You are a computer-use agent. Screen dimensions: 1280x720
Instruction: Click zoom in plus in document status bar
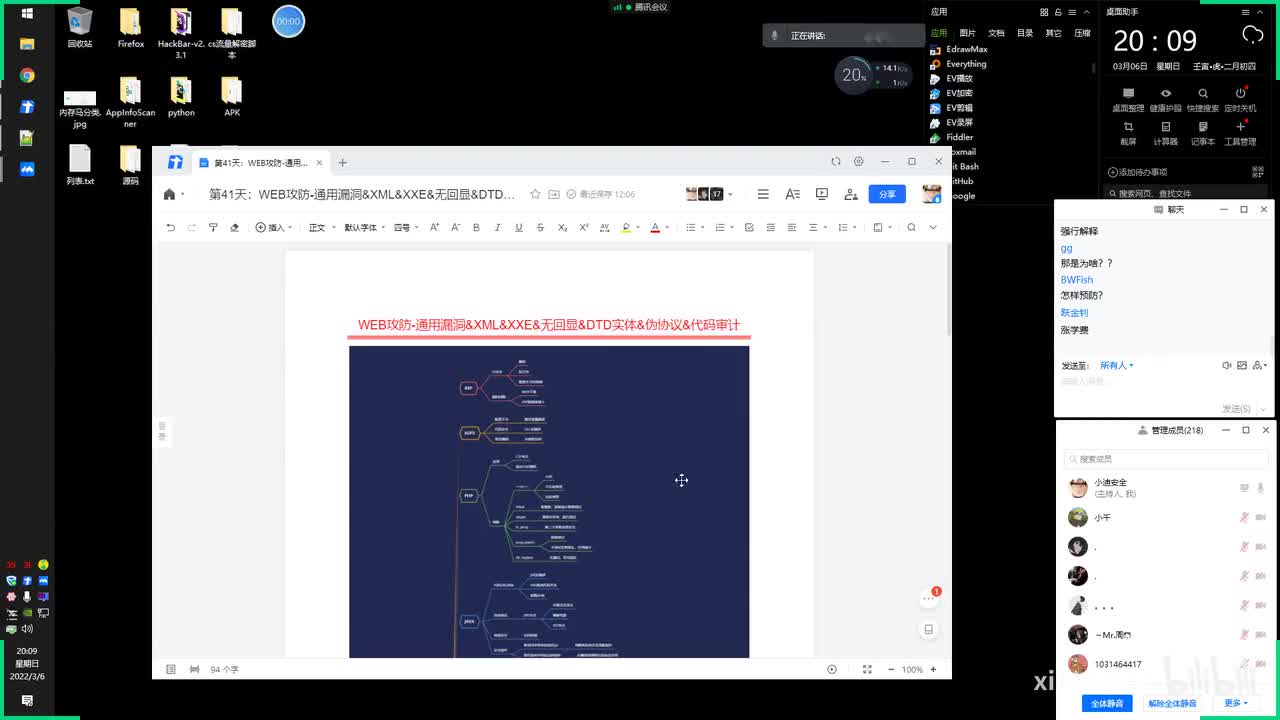[933, 669]
